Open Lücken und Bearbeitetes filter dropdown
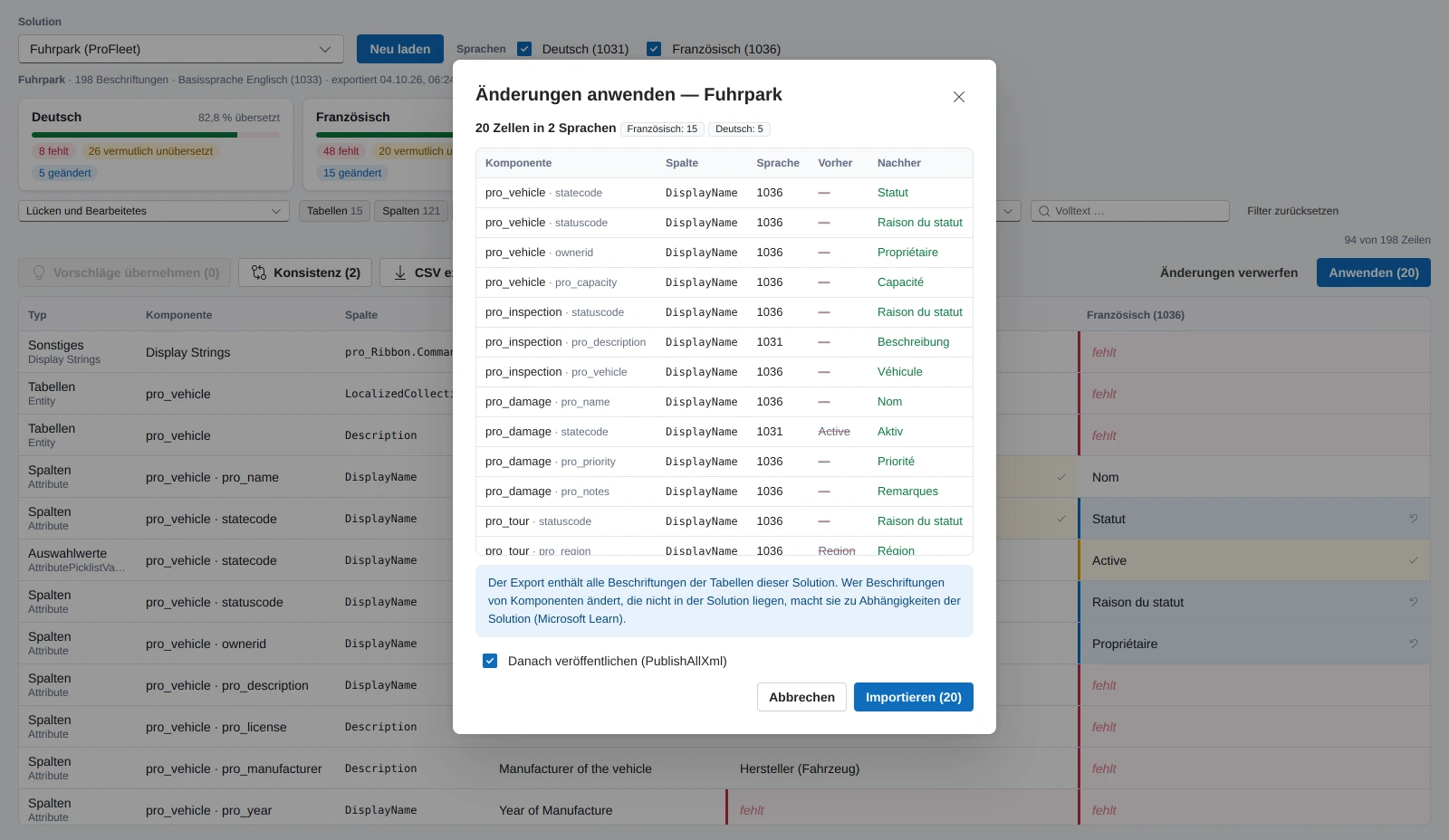The height and width of the screenshot is (840, 1449). coord(154,211)
